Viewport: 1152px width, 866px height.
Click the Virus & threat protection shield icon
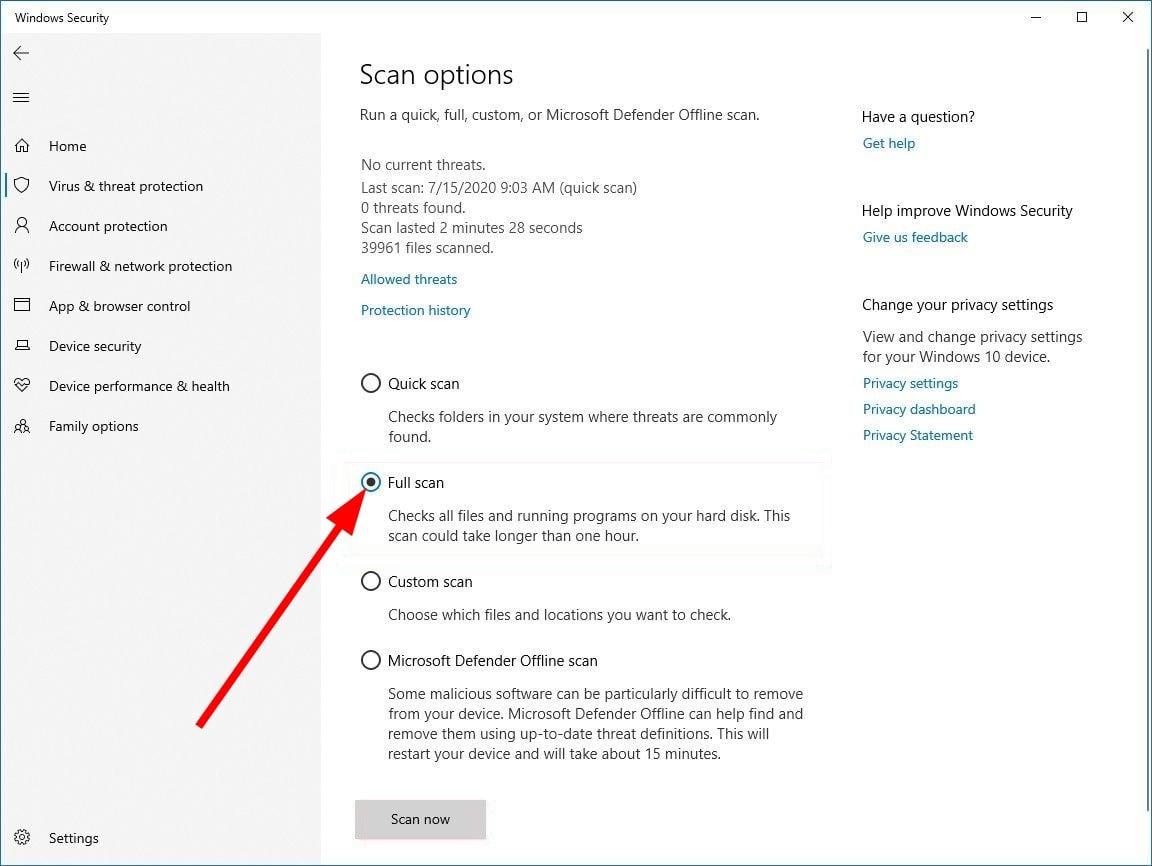coord(22,185)
